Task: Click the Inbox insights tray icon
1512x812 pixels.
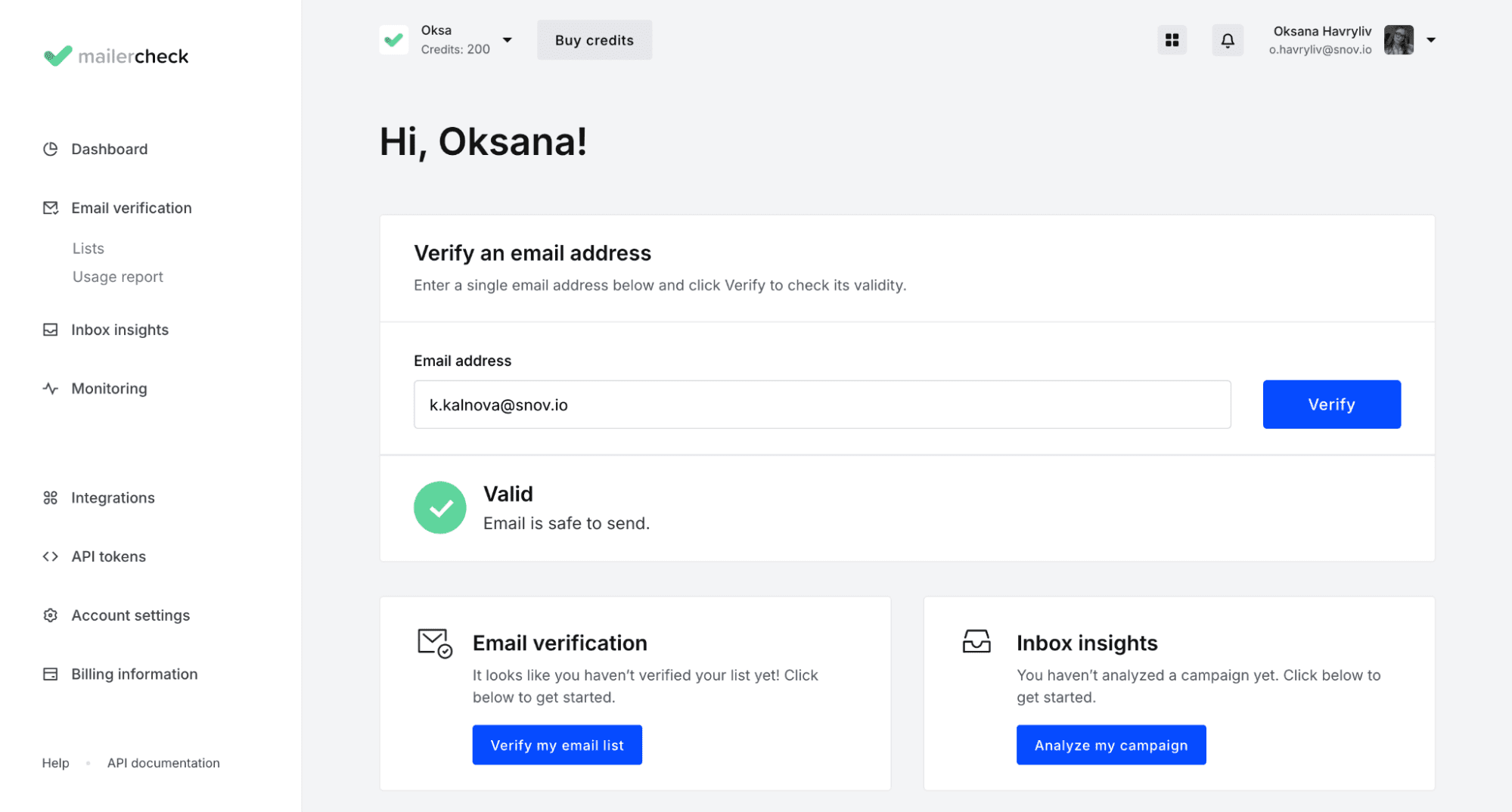Action: point(51,330)
